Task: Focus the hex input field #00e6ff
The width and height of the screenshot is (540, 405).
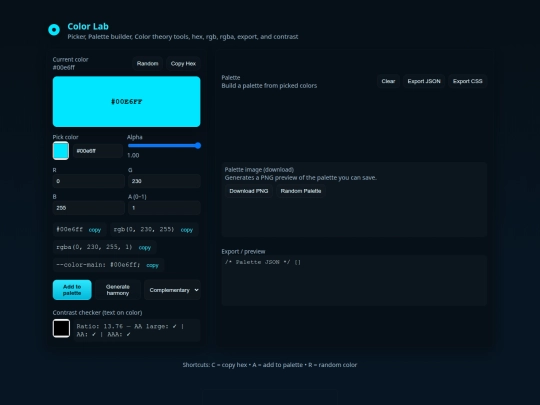Action: [97, 151]
